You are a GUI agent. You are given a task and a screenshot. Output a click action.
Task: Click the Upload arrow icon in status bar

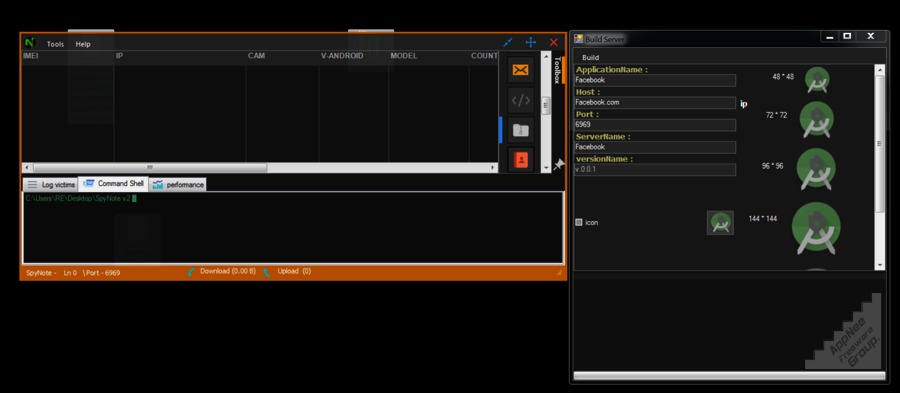[x=267, y=272]
